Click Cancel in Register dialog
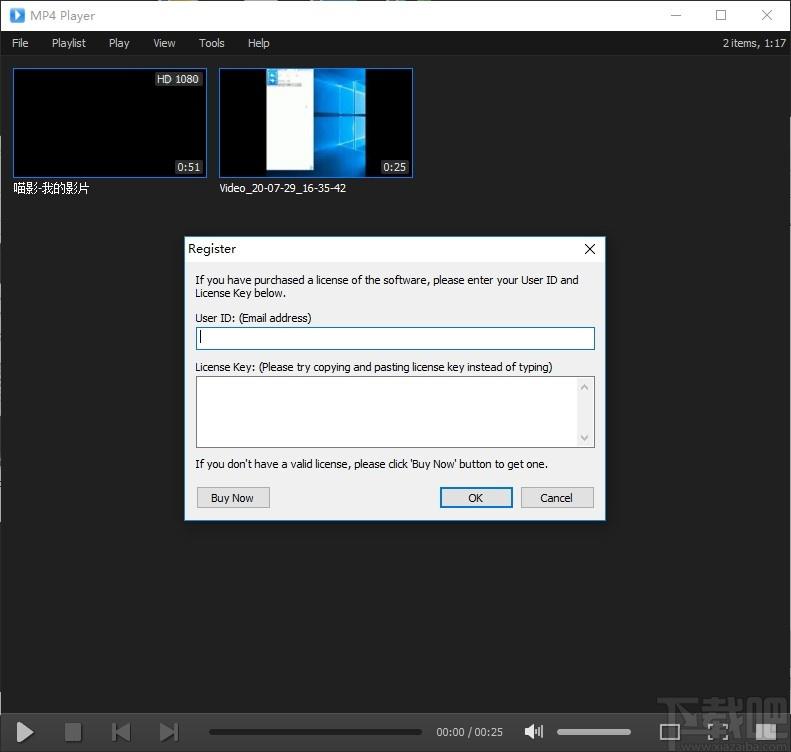 (x=557, y=498)
